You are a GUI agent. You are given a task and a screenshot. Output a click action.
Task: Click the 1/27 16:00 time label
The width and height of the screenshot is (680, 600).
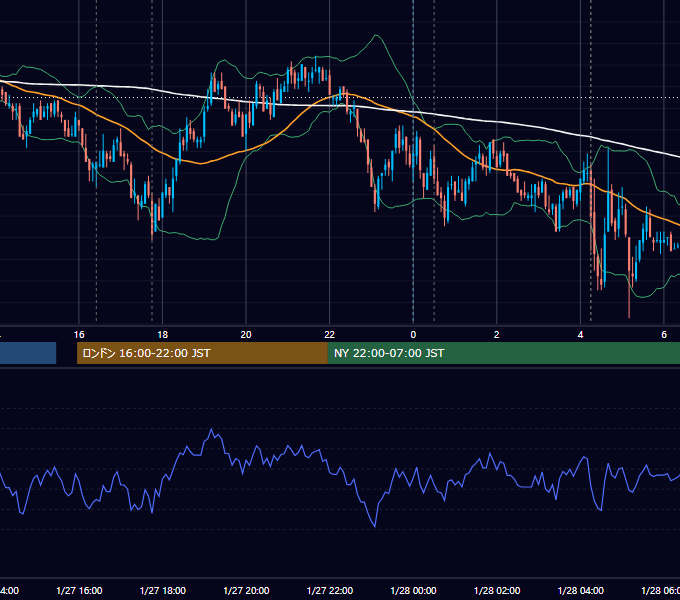point(79,590)
